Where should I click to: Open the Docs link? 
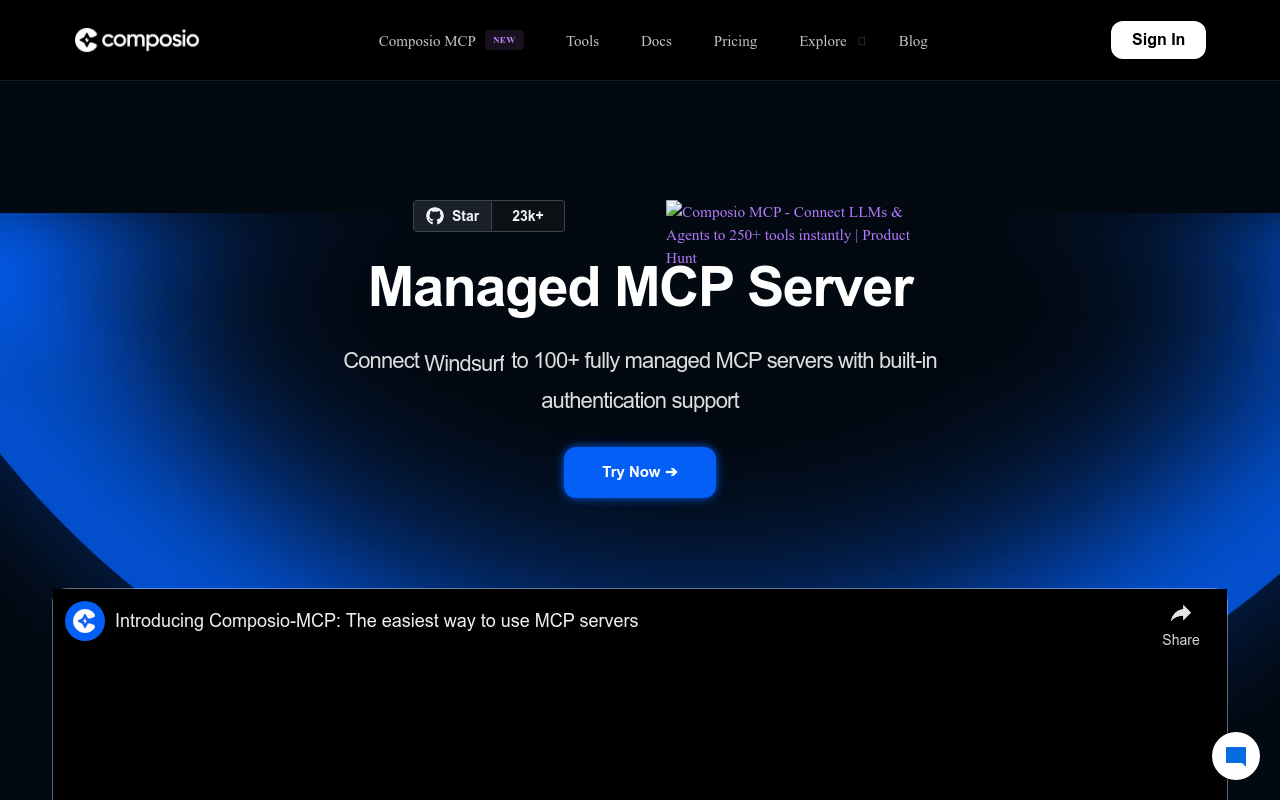[x=656, y=41]
